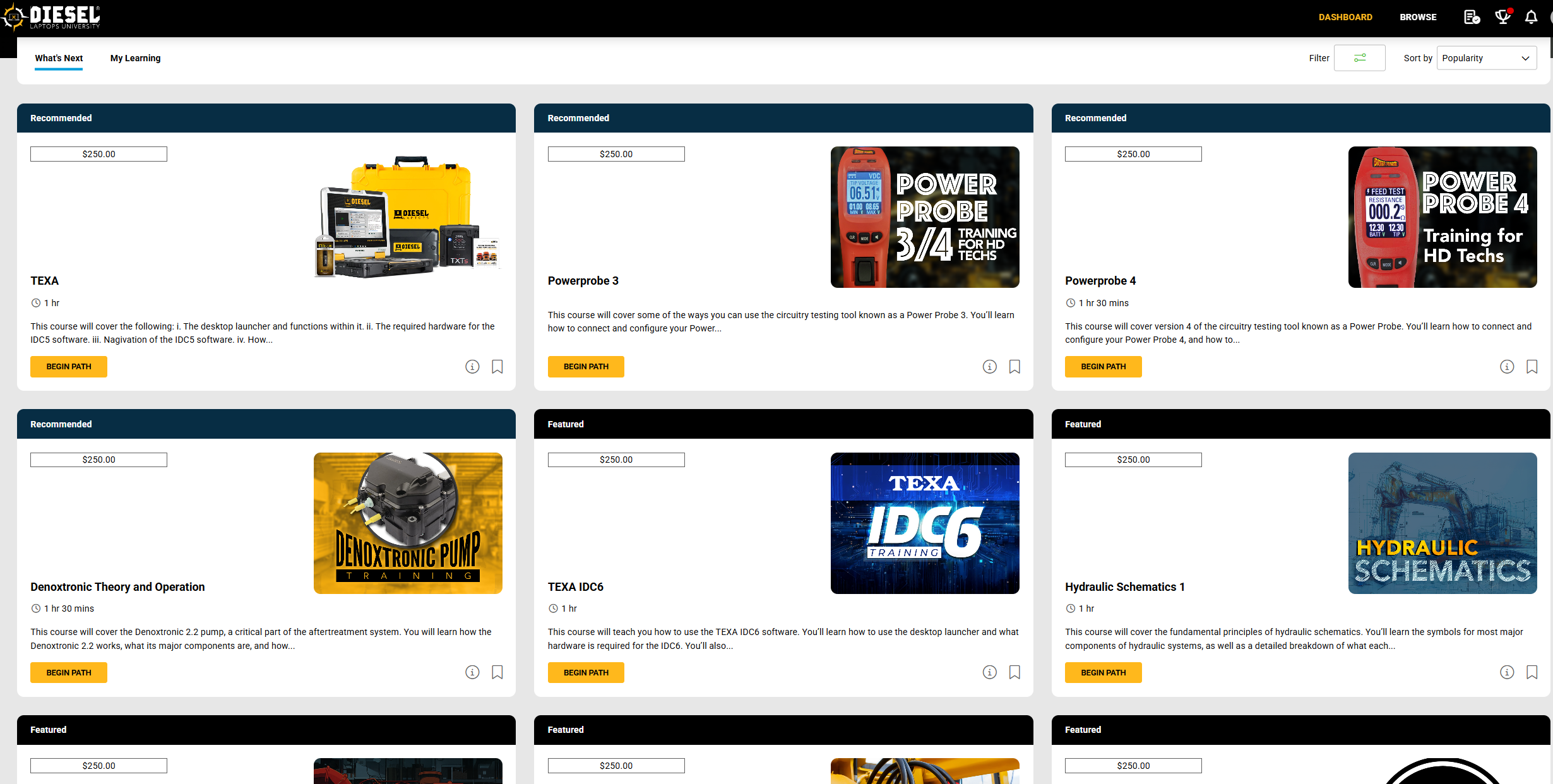Open the TEXA IDC6 course title
This screenshot has width=1553, height=784.
pyautogui.click(x=575, y=587)
